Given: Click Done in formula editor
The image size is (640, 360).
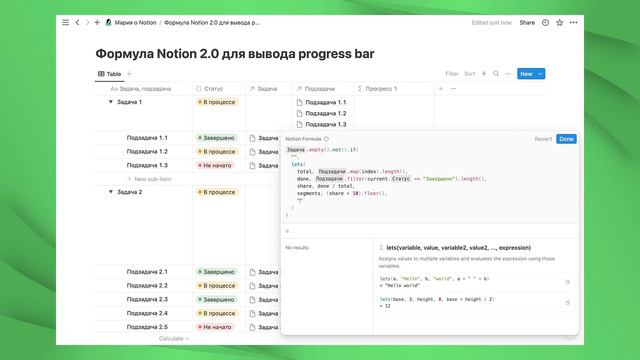Looking at the screenshot, I should [x=566, y=139].
